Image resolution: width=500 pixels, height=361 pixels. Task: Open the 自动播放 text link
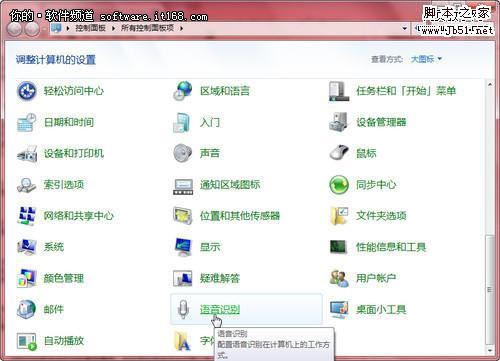tap(64, 341)
